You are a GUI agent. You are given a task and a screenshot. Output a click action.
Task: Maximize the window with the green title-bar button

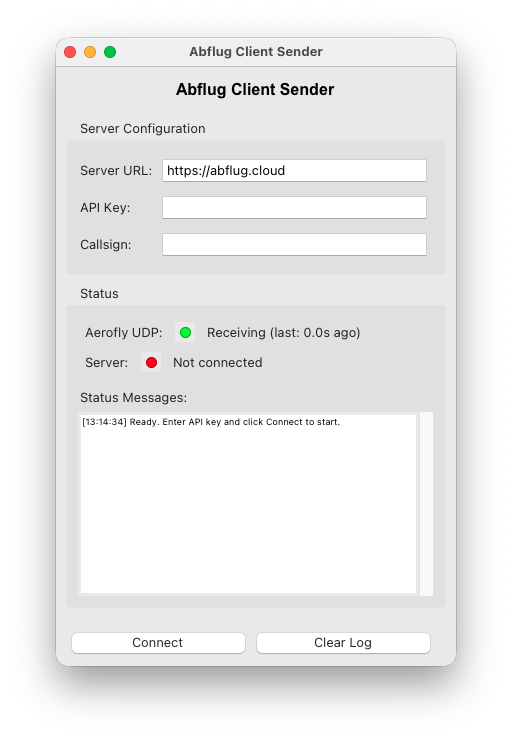click(110, 52)
